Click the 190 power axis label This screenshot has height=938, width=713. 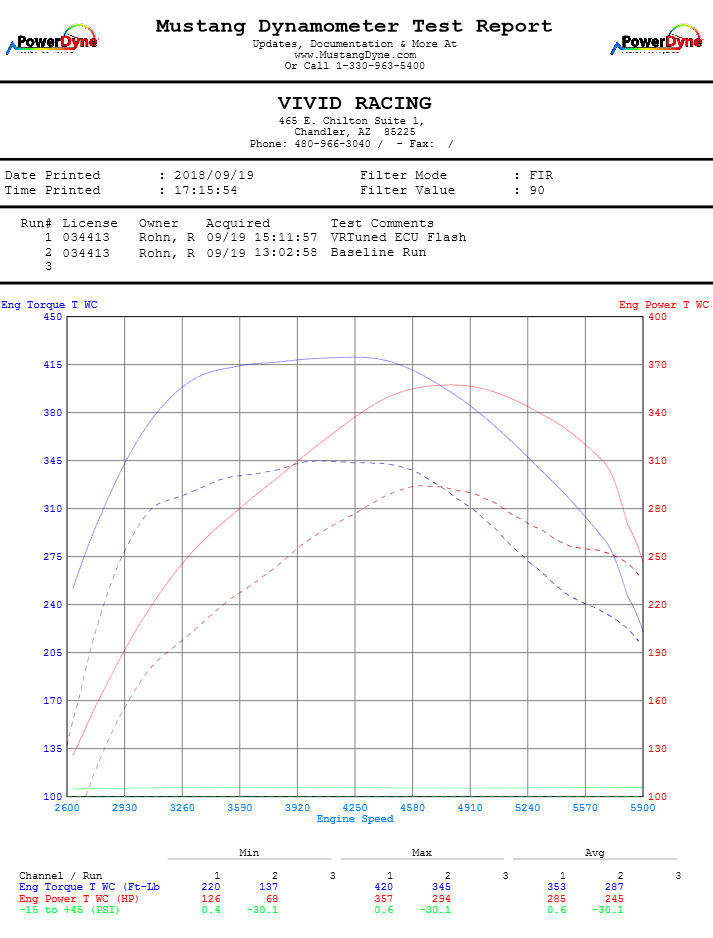(x=657, y=653)
